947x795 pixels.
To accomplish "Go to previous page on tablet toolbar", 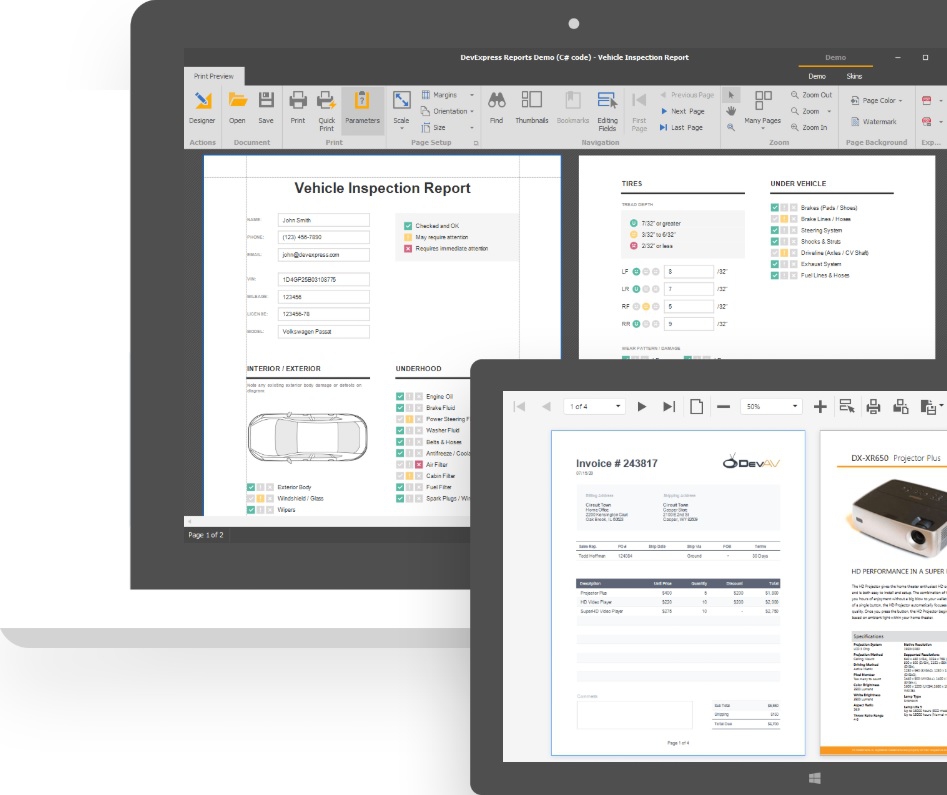I will [547, 407].
